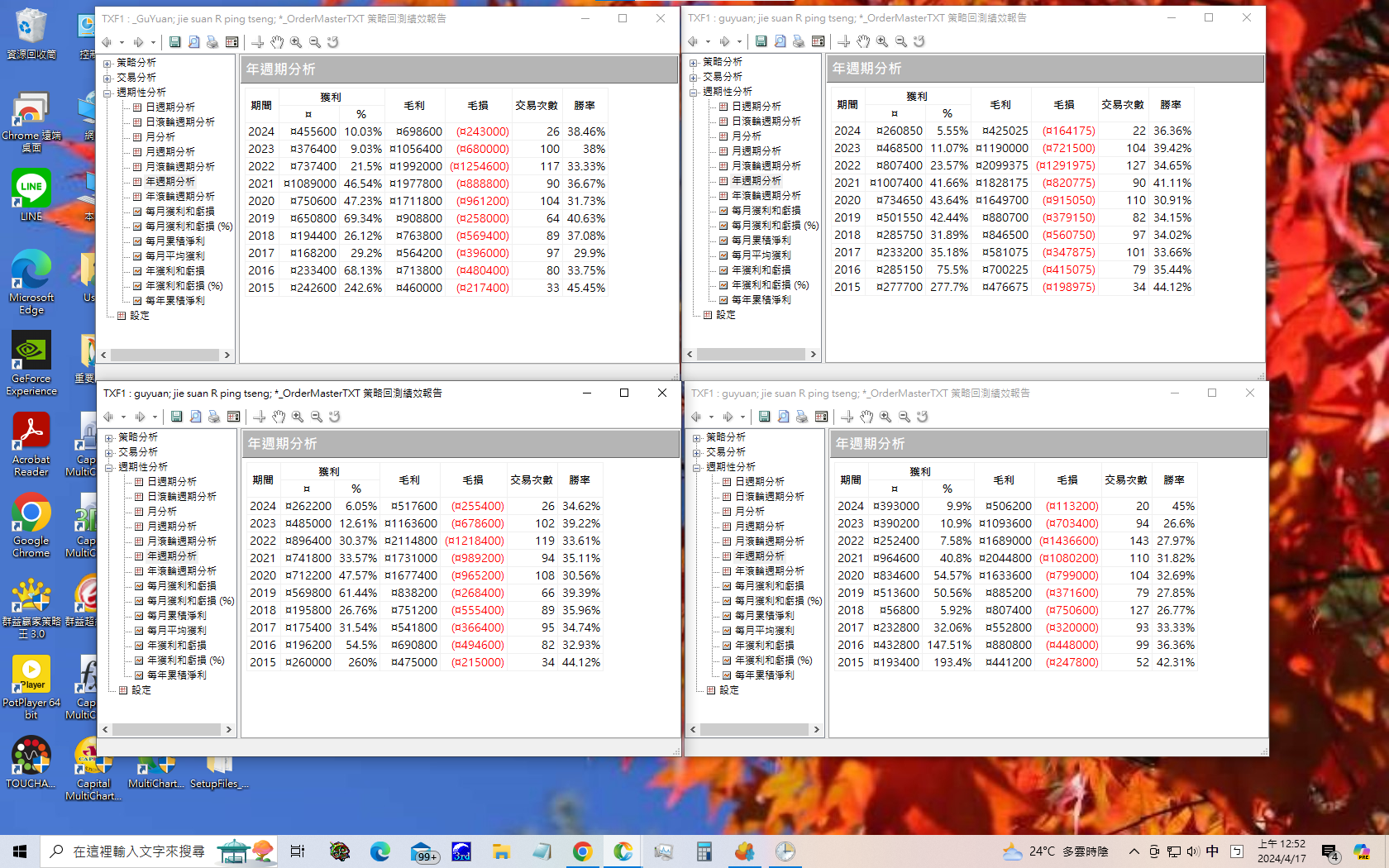Select 每月平均獲利 in top-right window tree

coord(761,255)
